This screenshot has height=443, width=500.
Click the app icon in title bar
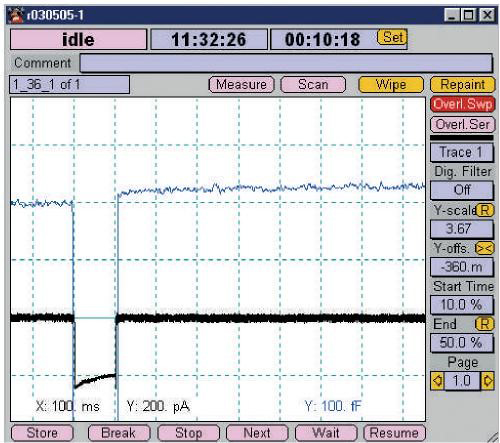click(16, 15)
